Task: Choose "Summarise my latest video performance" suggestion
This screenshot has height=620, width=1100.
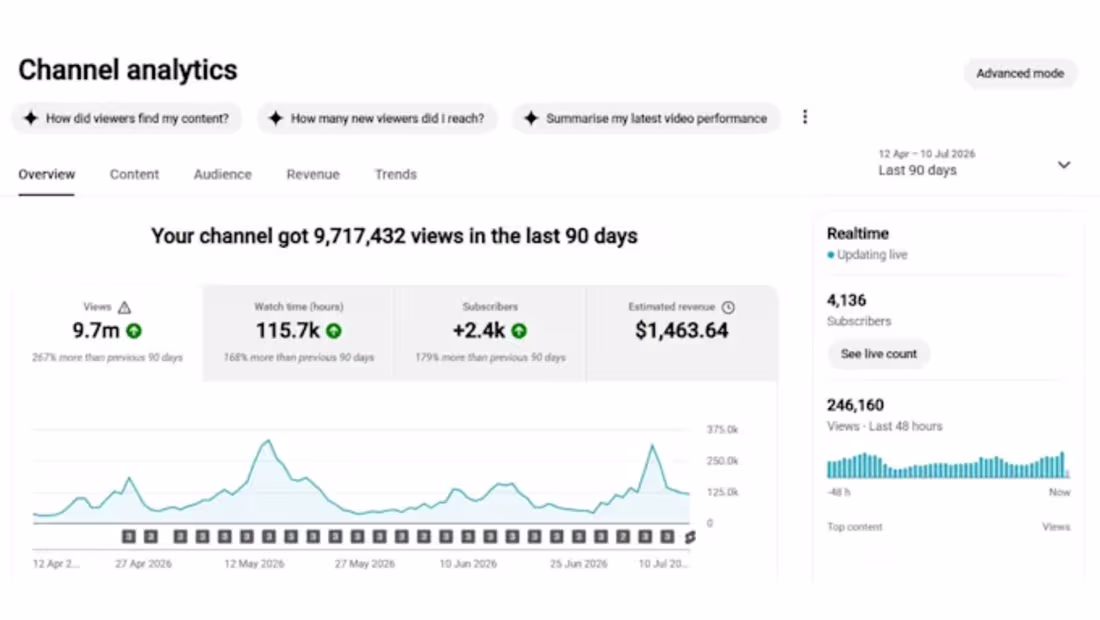Action: [x=646, y=119]
